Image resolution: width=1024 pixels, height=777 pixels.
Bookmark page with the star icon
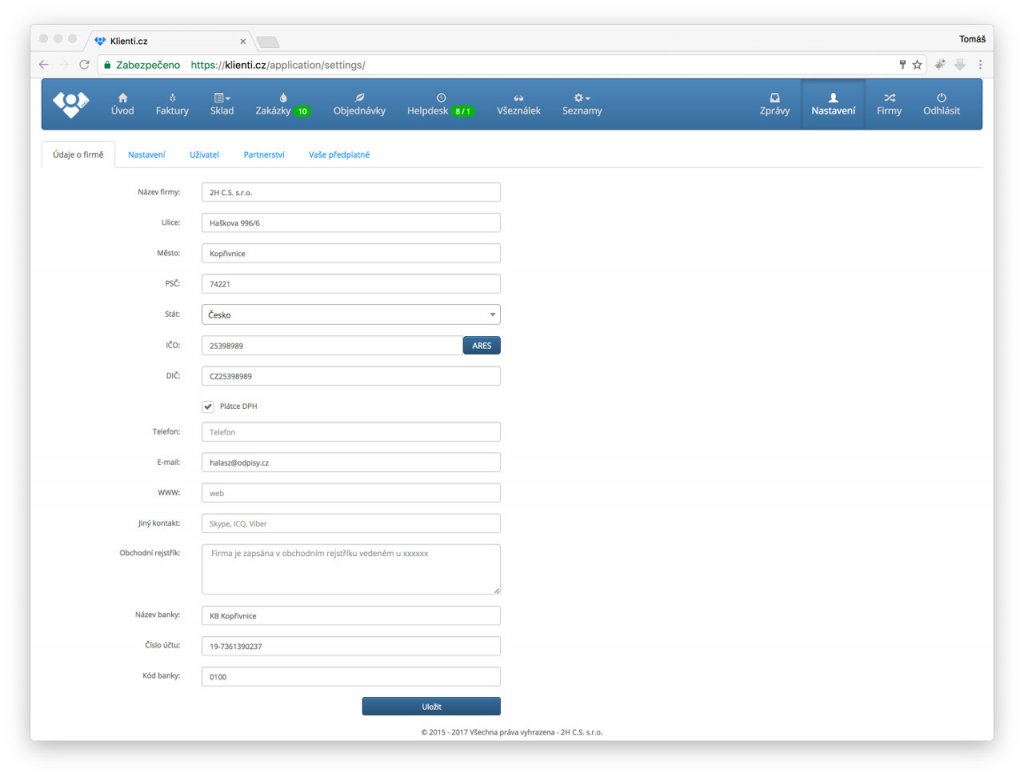(917, 64)
